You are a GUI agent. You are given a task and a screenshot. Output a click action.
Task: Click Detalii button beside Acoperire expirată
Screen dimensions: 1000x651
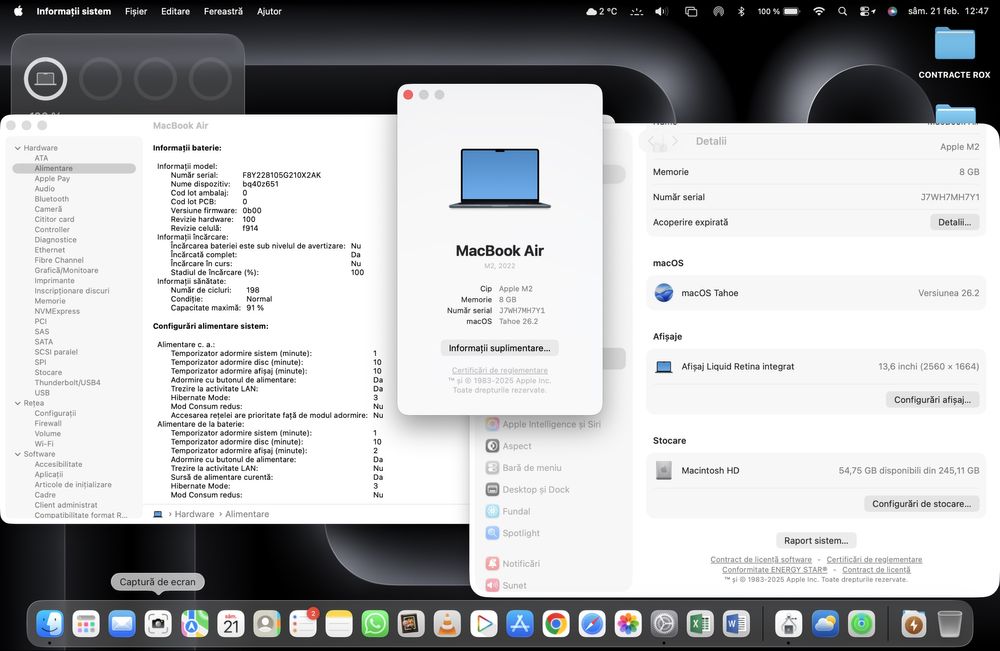click(x=954, y=222)
